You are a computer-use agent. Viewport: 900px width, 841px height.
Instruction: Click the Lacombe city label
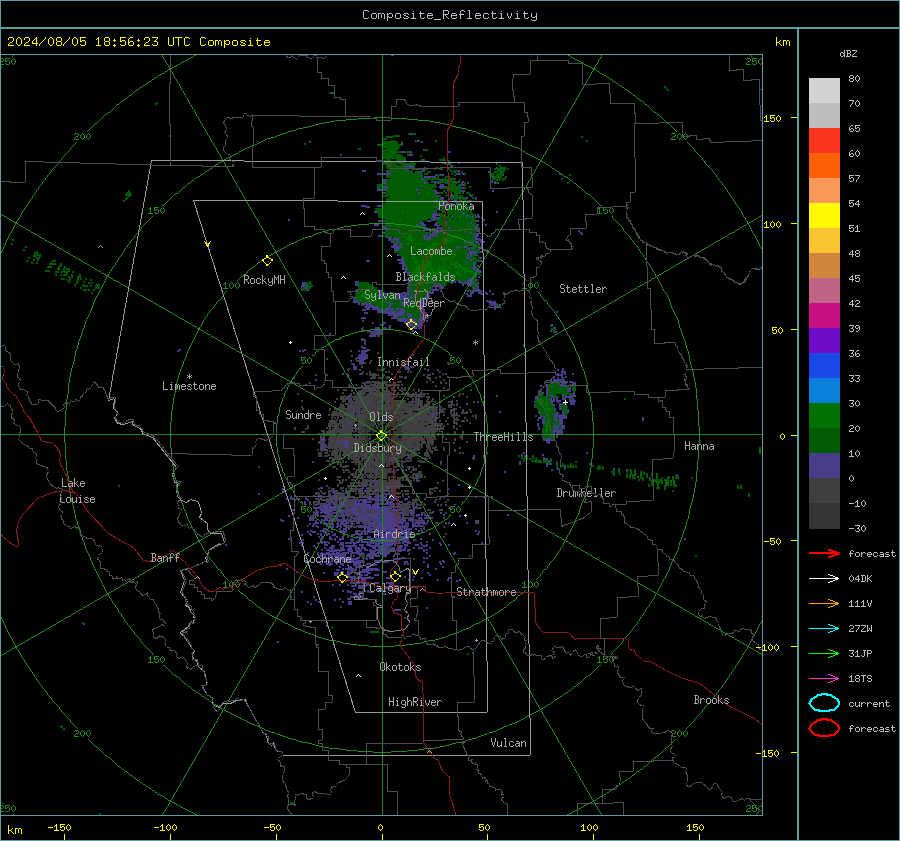(431, 251)
